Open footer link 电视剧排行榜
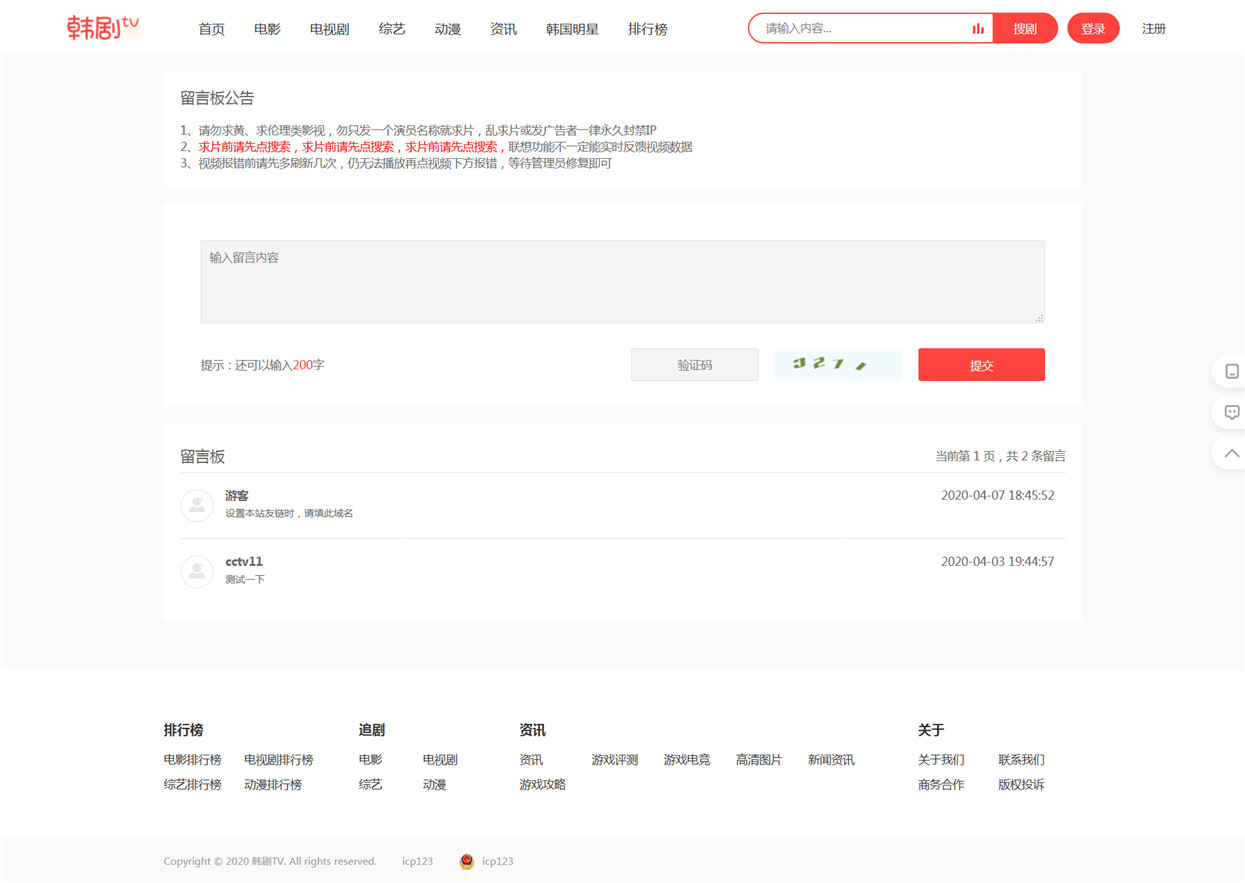1245x883 pixels. coord(279,760)
